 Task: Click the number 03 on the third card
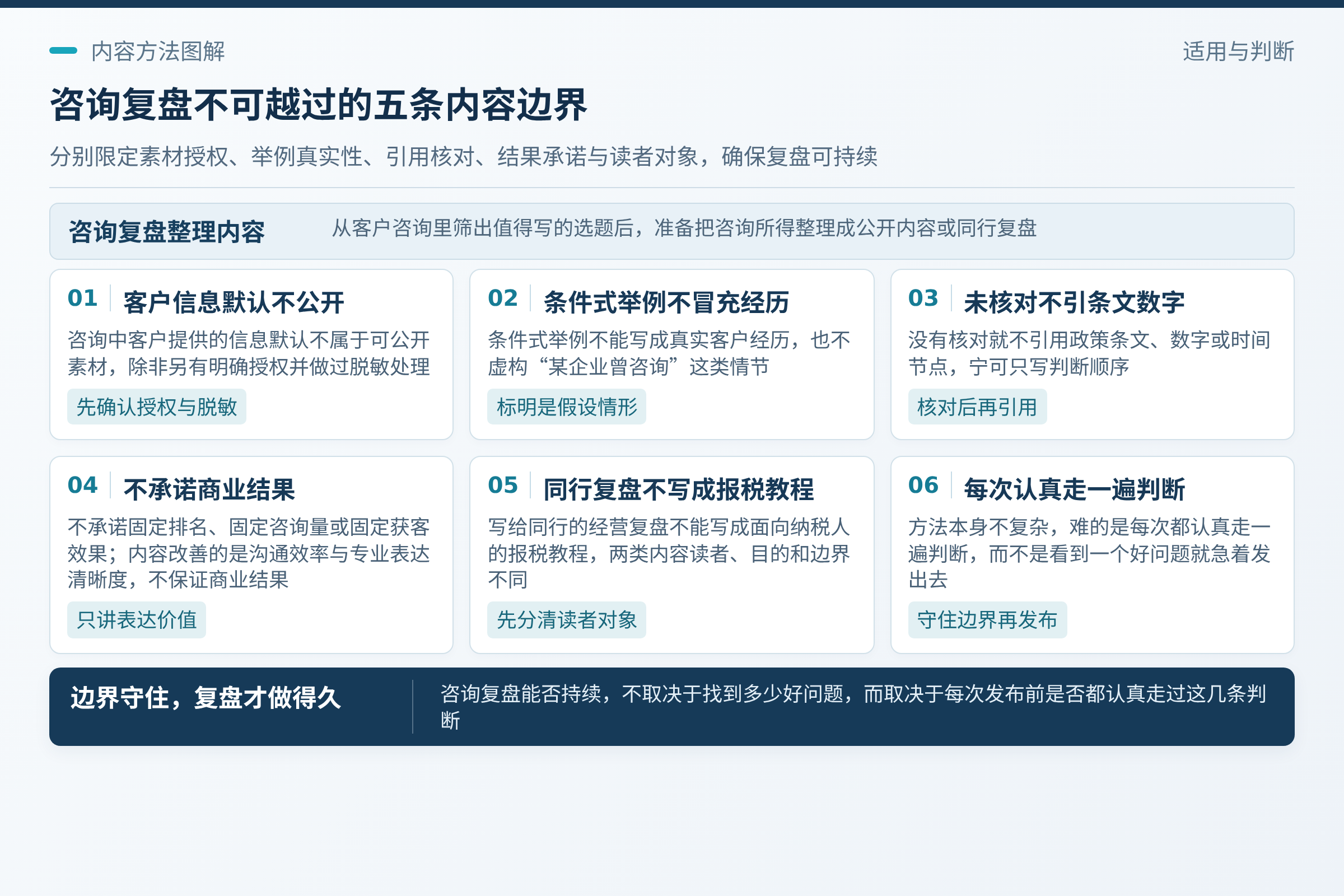coord(923,298)
